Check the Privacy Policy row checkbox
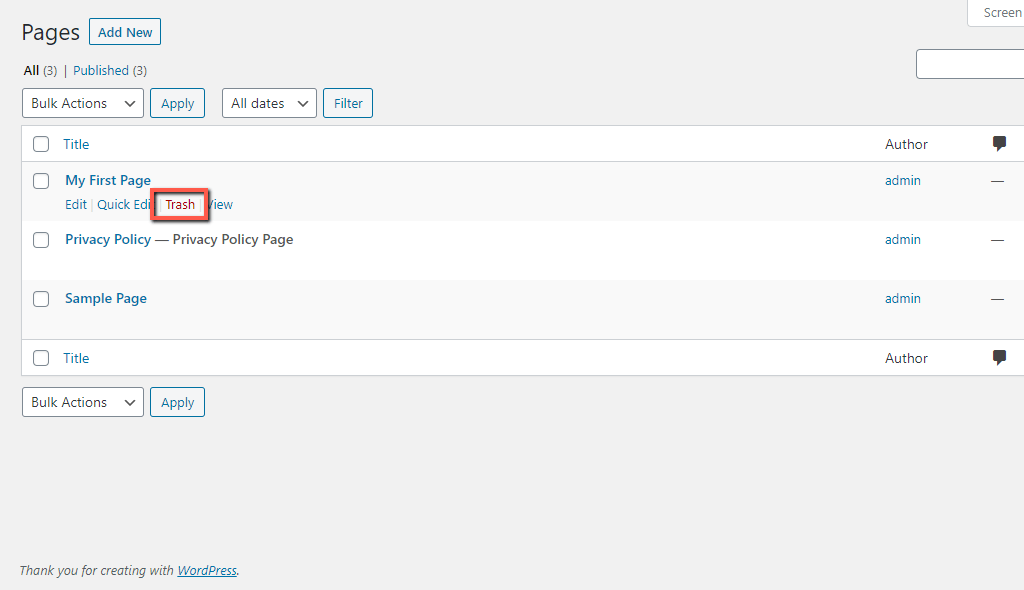This screenshot has width=1024, height=590. [41, 240]
